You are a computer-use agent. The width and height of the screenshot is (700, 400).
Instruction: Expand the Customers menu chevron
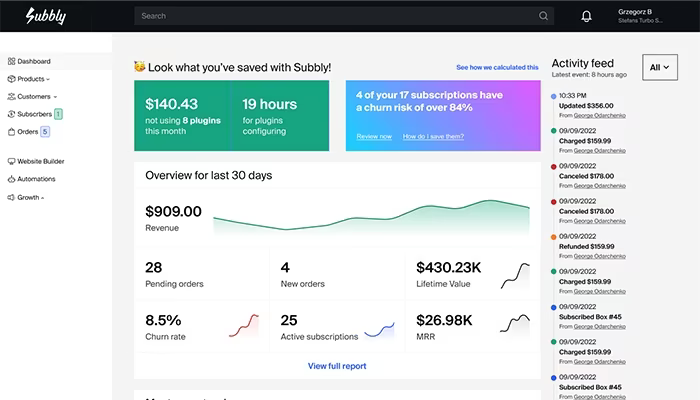point(55,97)
